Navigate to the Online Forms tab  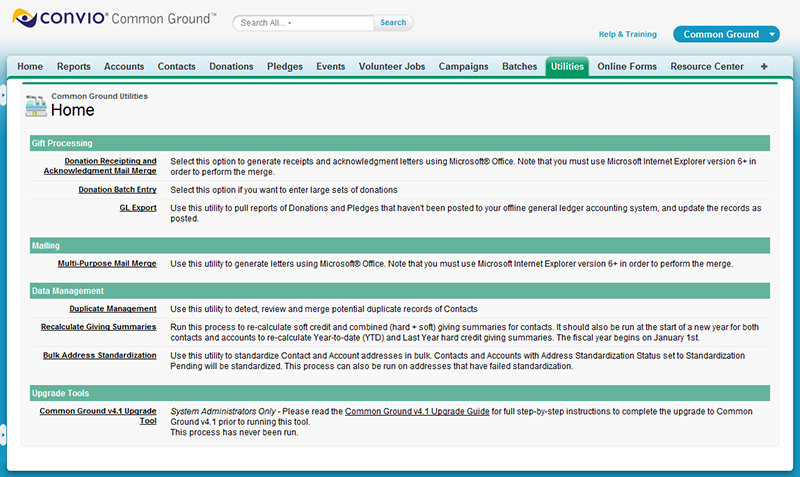[x=627, y=67]
